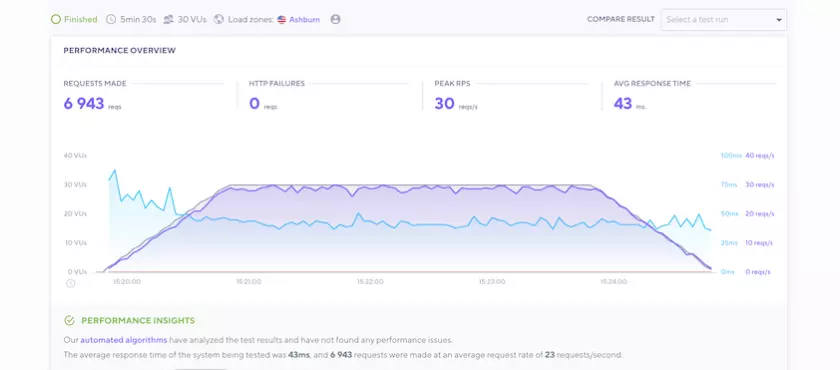
Task: Click the 25ms right axis label
Action: (x=729, y=243)
